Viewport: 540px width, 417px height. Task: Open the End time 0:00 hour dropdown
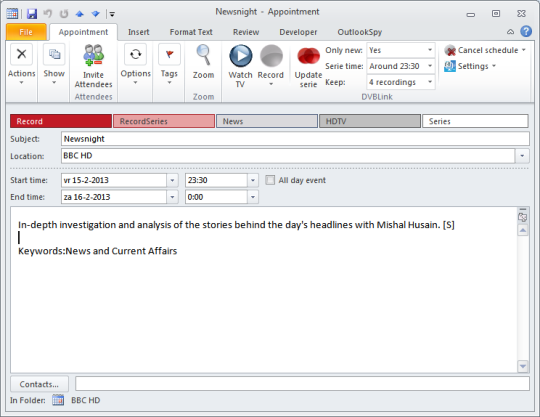coord(253,197)
